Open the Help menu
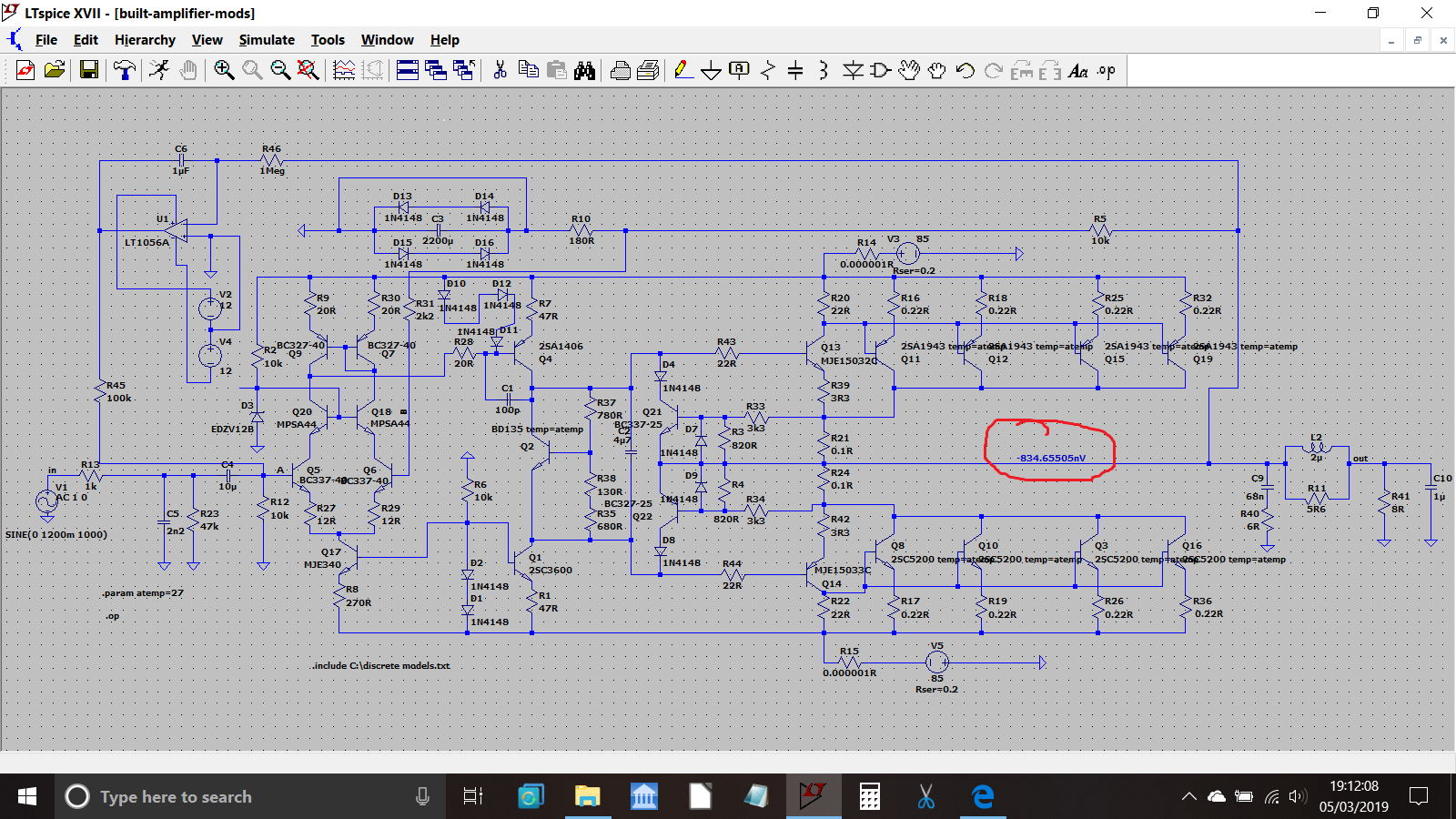Viewport: 1456px width, 819px height. point(445,40)
